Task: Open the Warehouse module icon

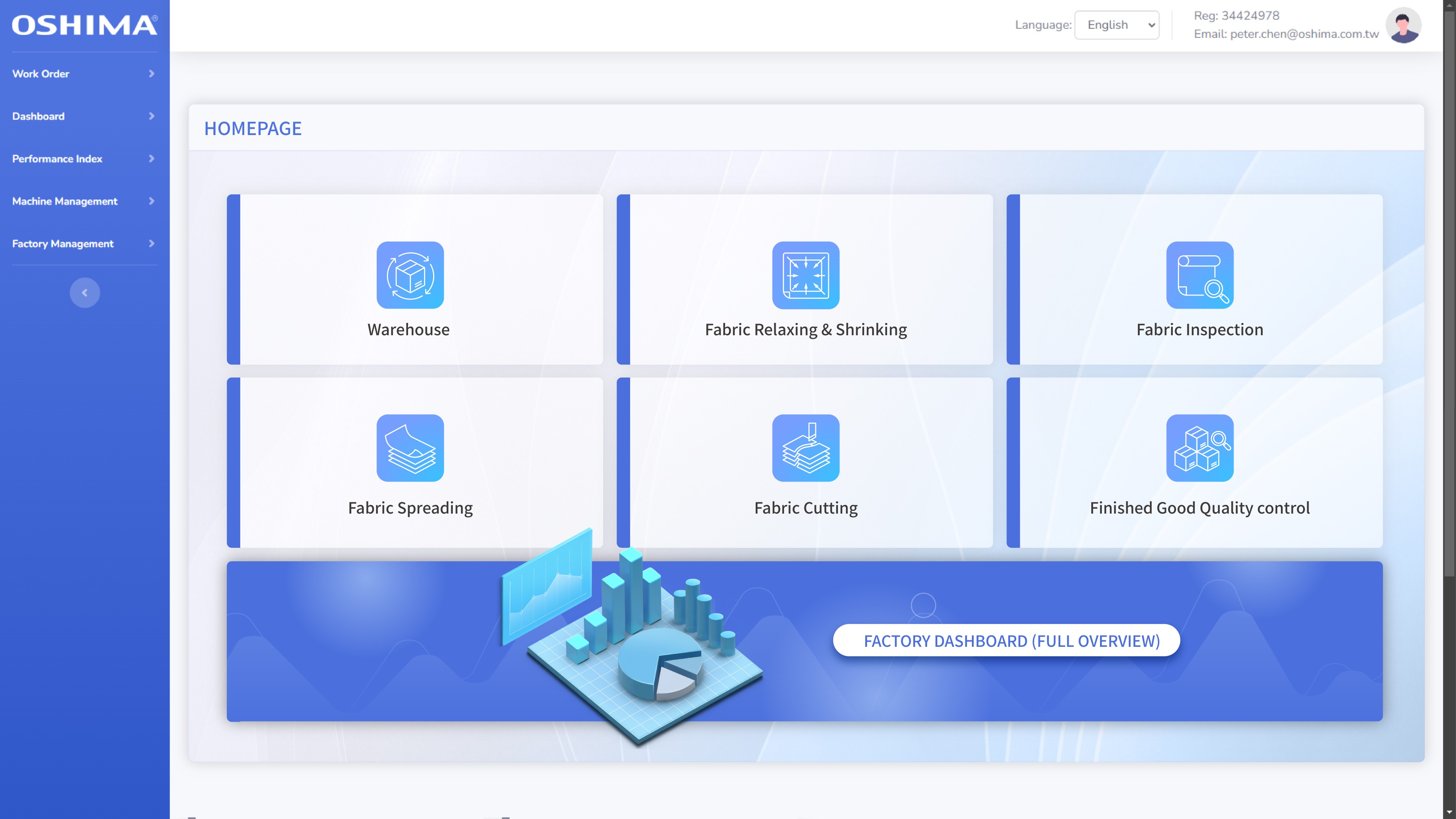Action: 410,275
